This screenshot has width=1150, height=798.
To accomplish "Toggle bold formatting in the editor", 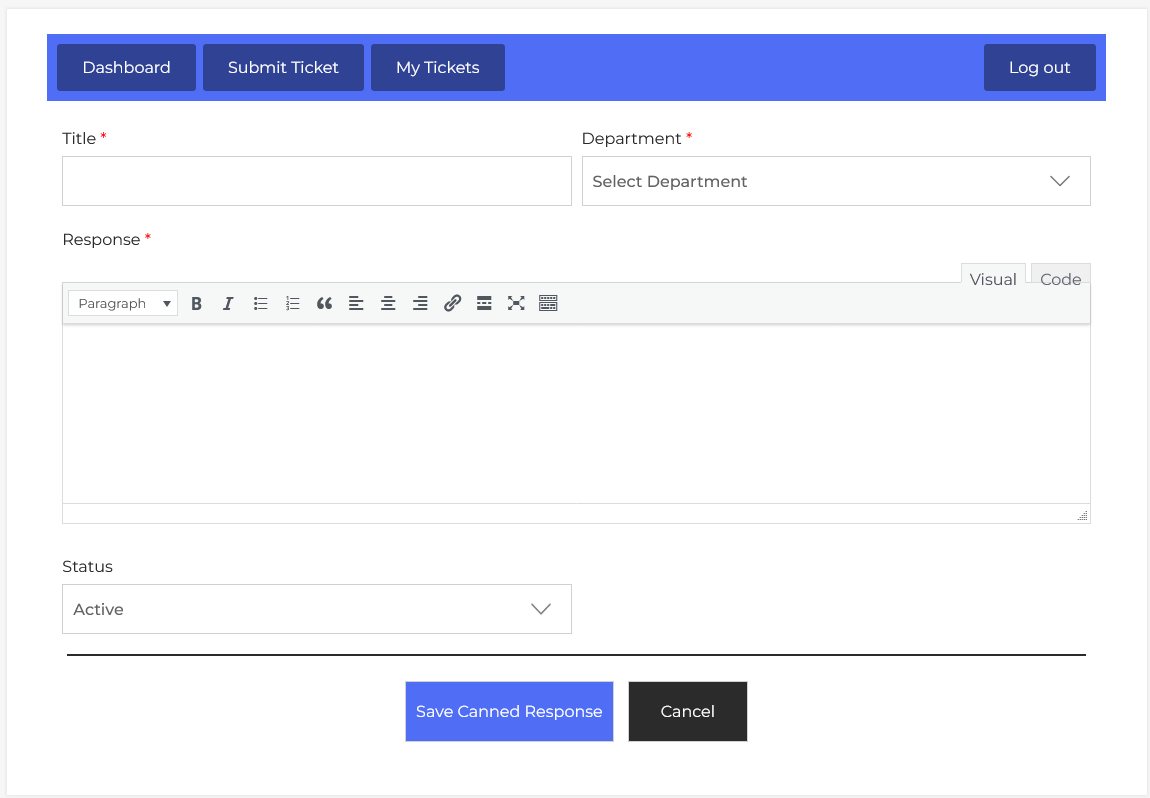I will pos(197,304).
